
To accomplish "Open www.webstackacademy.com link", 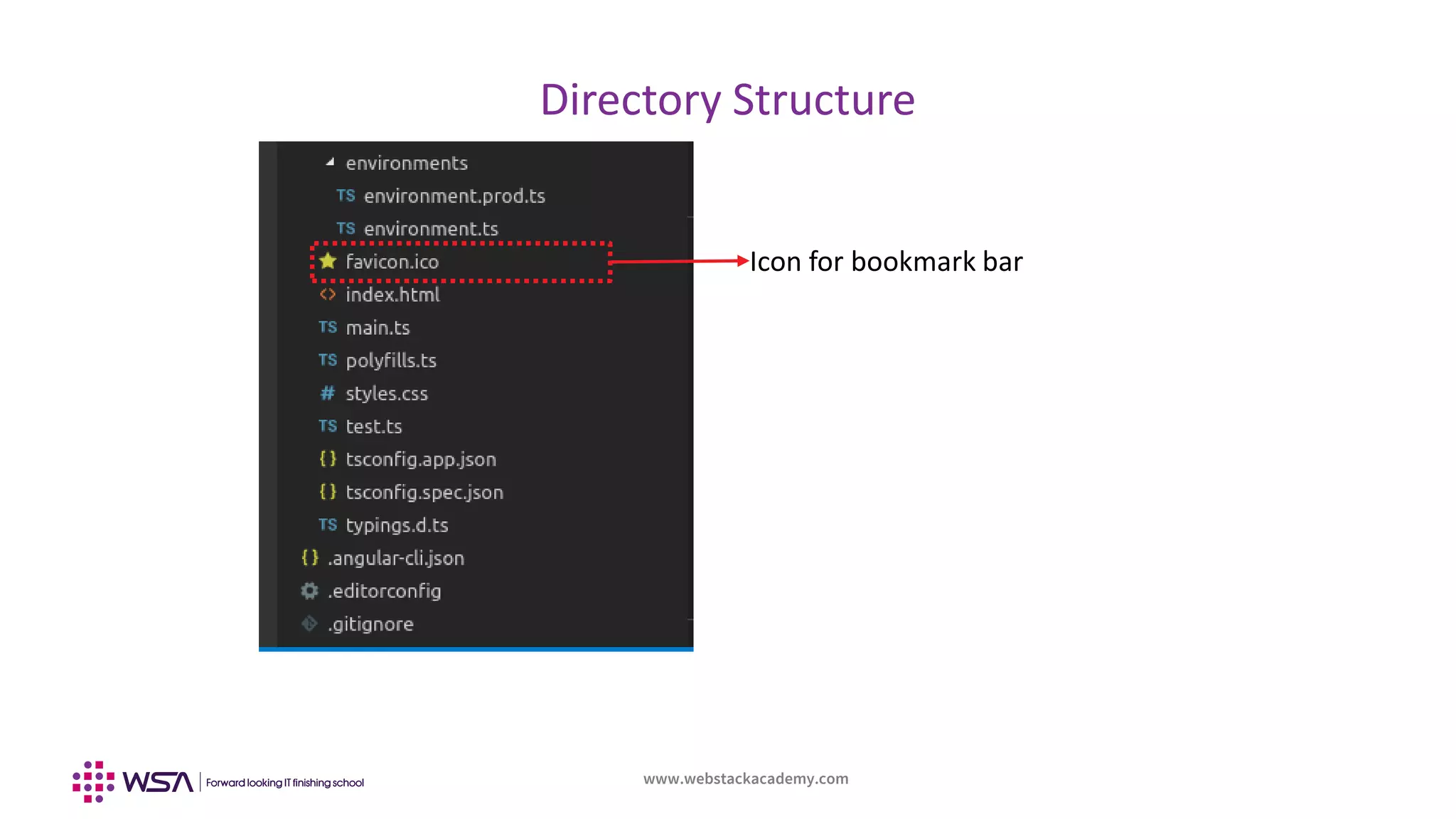I will (x=745, y=778).
